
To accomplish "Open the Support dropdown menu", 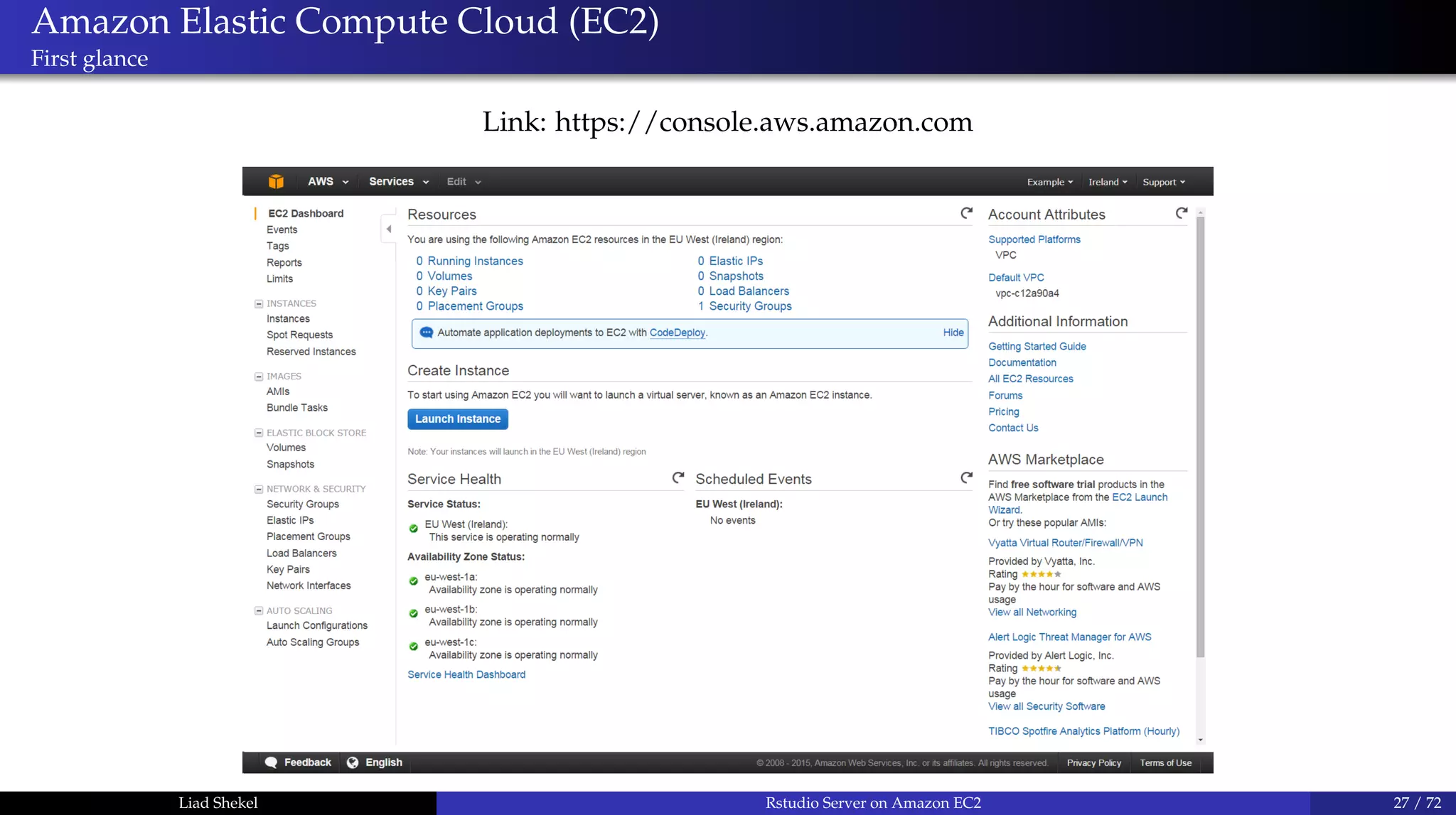I will pos(1164,183).
